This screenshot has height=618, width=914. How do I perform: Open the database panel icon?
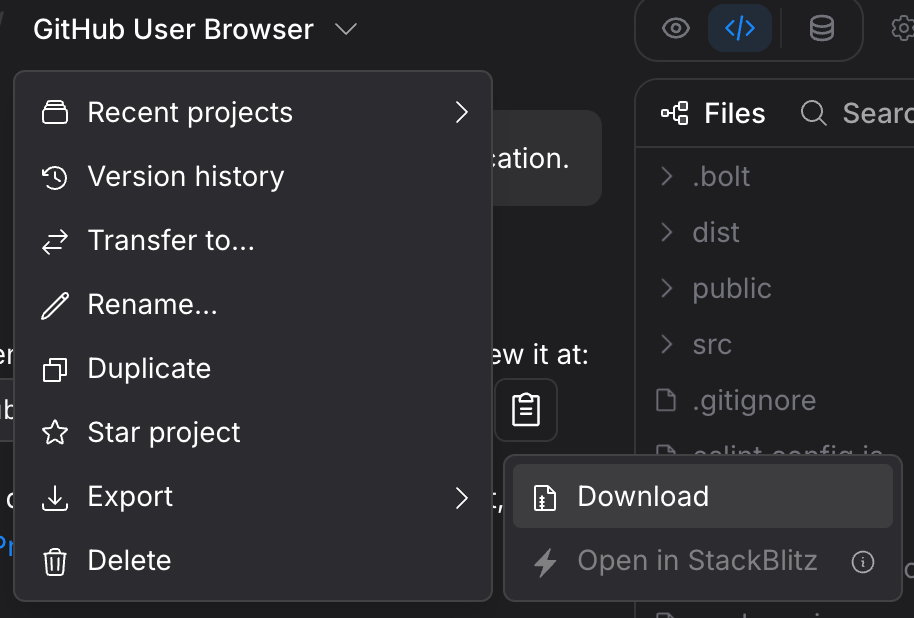[821, 28]
